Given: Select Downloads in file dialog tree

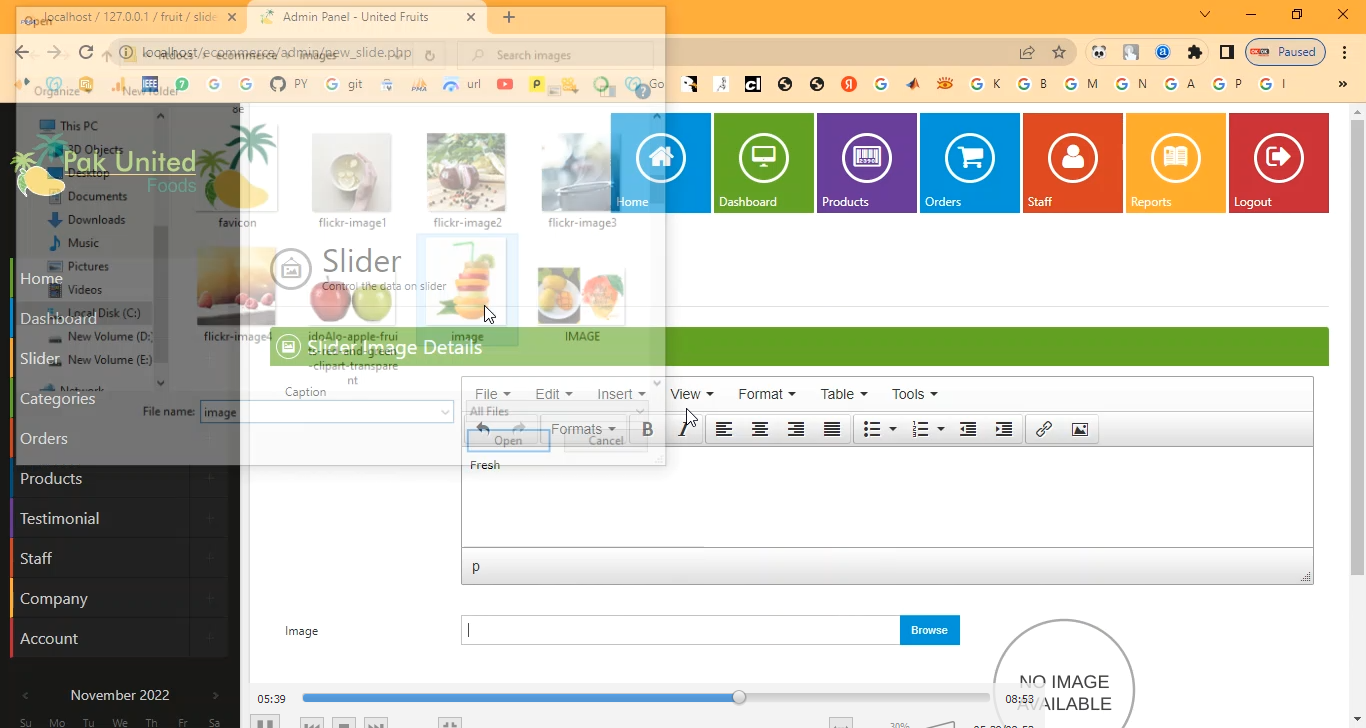Looking at the screenshot, I should (96, 220).
